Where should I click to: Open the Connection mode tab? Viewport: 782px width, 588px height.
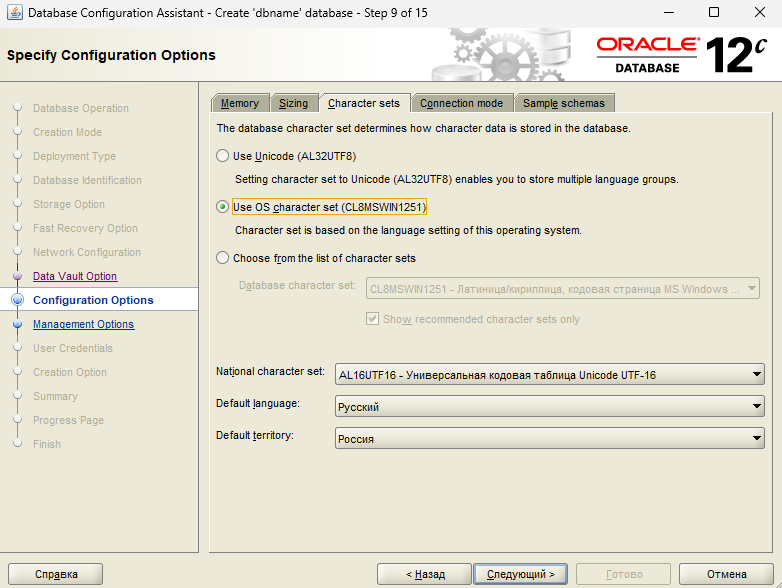coord(461,103)
